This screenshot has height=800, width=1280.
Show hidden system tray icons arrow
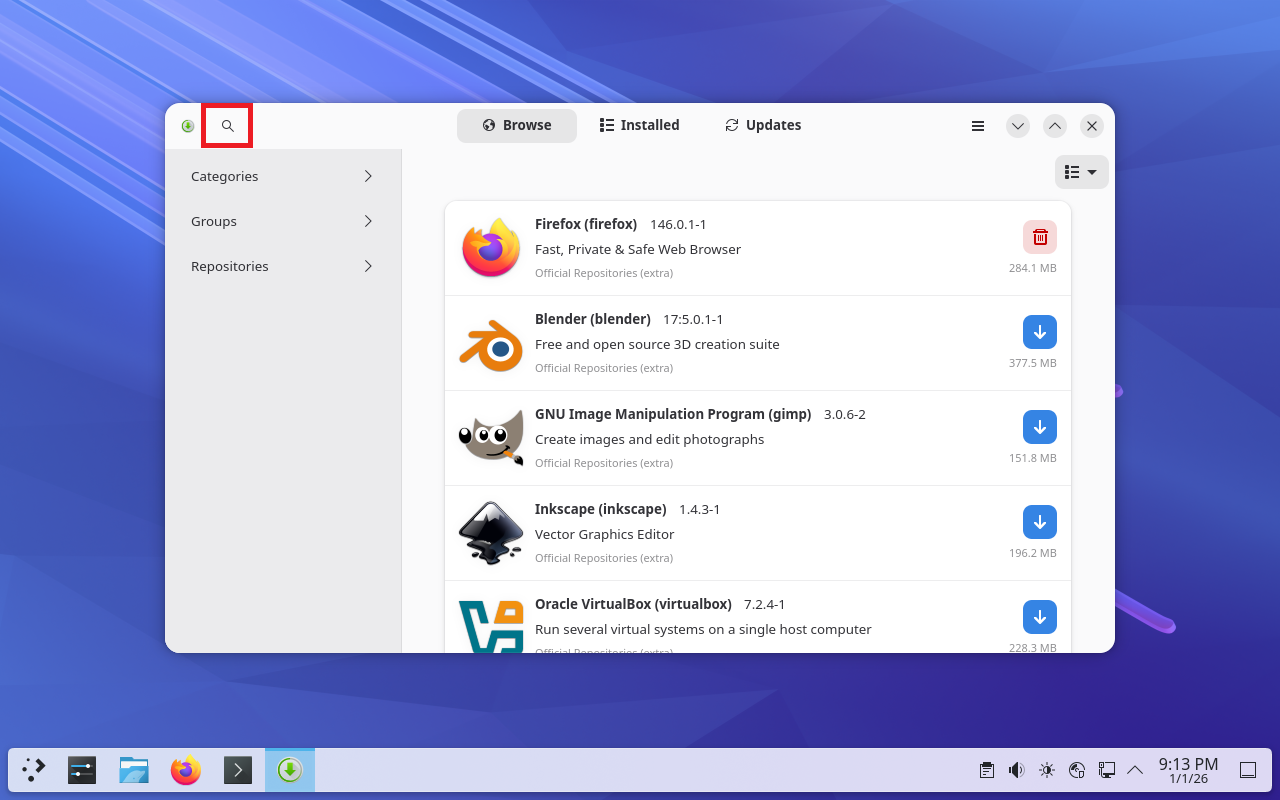[1135, 770]
